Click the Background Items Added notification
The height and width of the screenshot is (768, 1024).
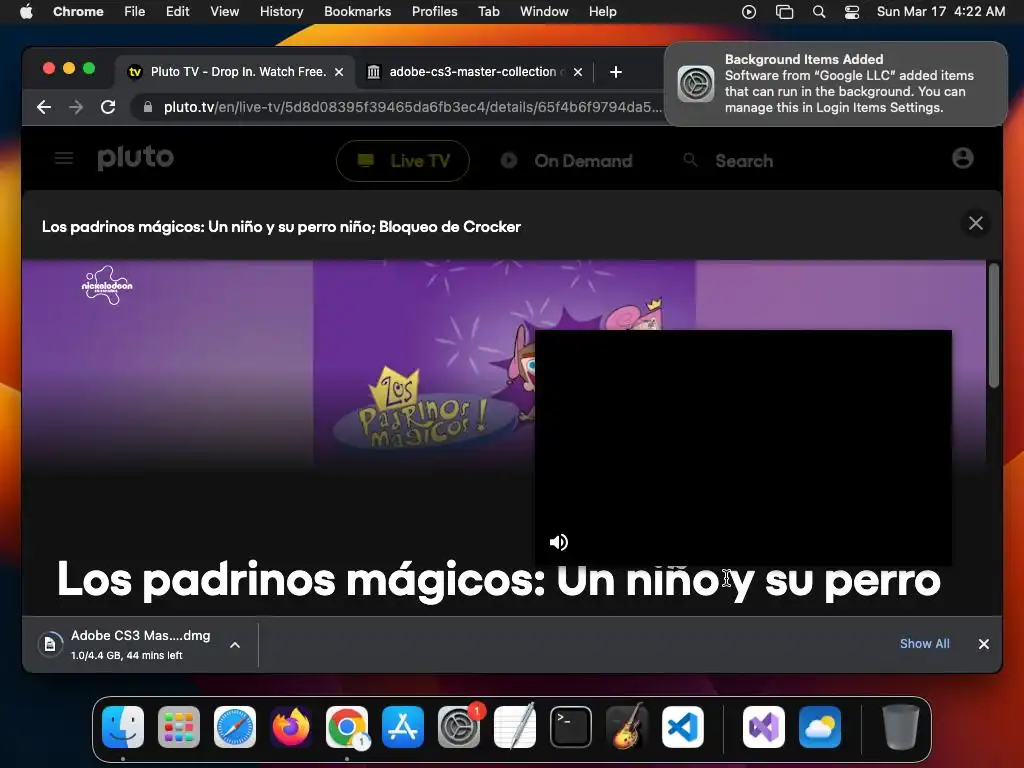835,84
